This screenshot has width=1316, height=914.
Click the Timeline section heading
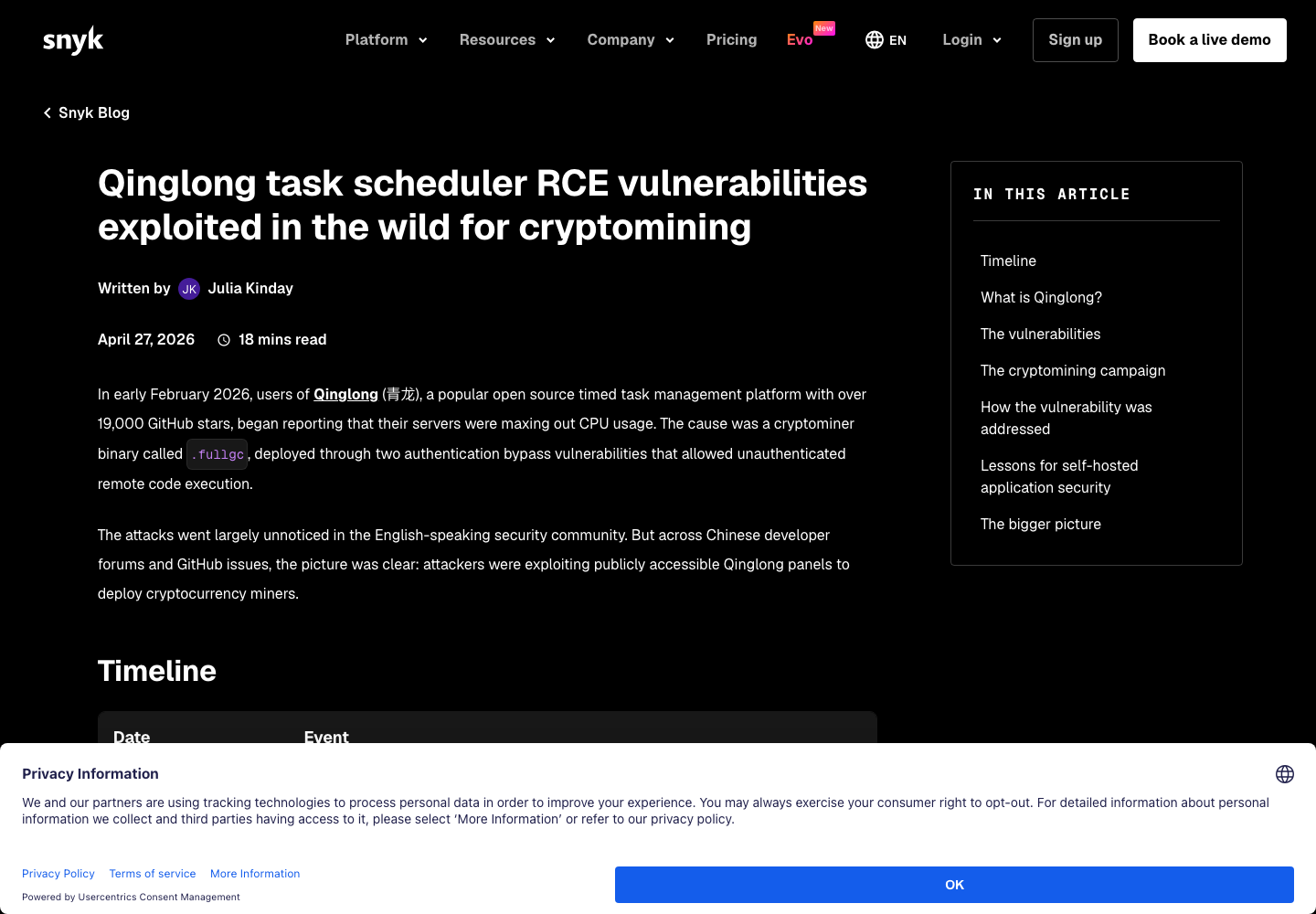point(157,671)
